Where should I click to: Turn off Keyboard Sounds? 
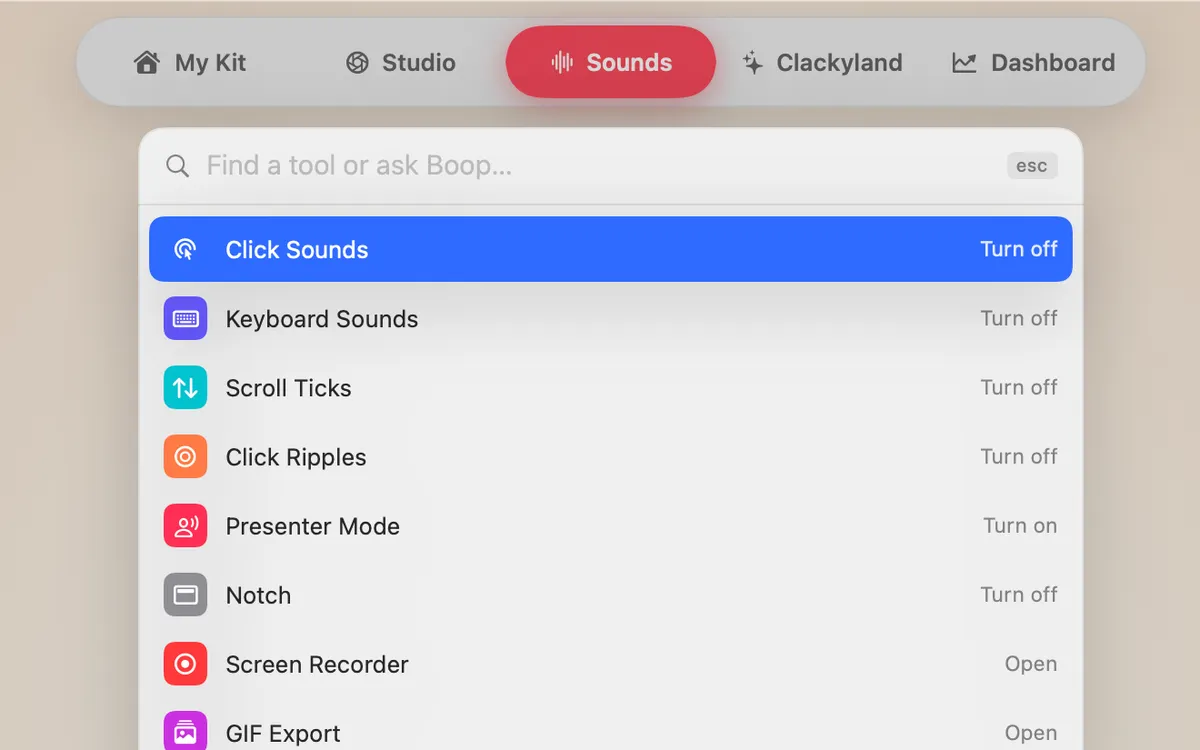click(x=1018, y=318)
